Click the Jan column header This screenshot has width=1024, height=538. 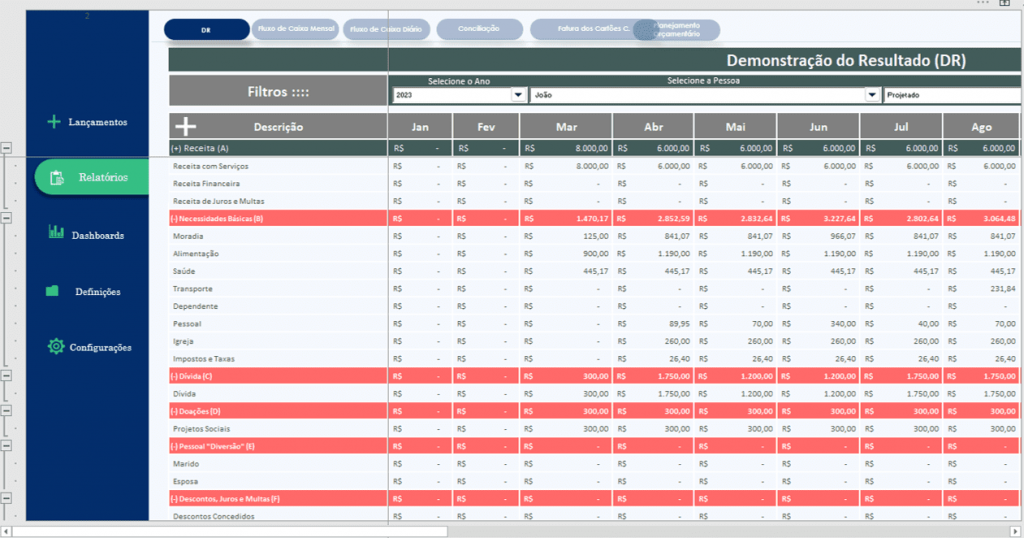(x=420, y=127)
